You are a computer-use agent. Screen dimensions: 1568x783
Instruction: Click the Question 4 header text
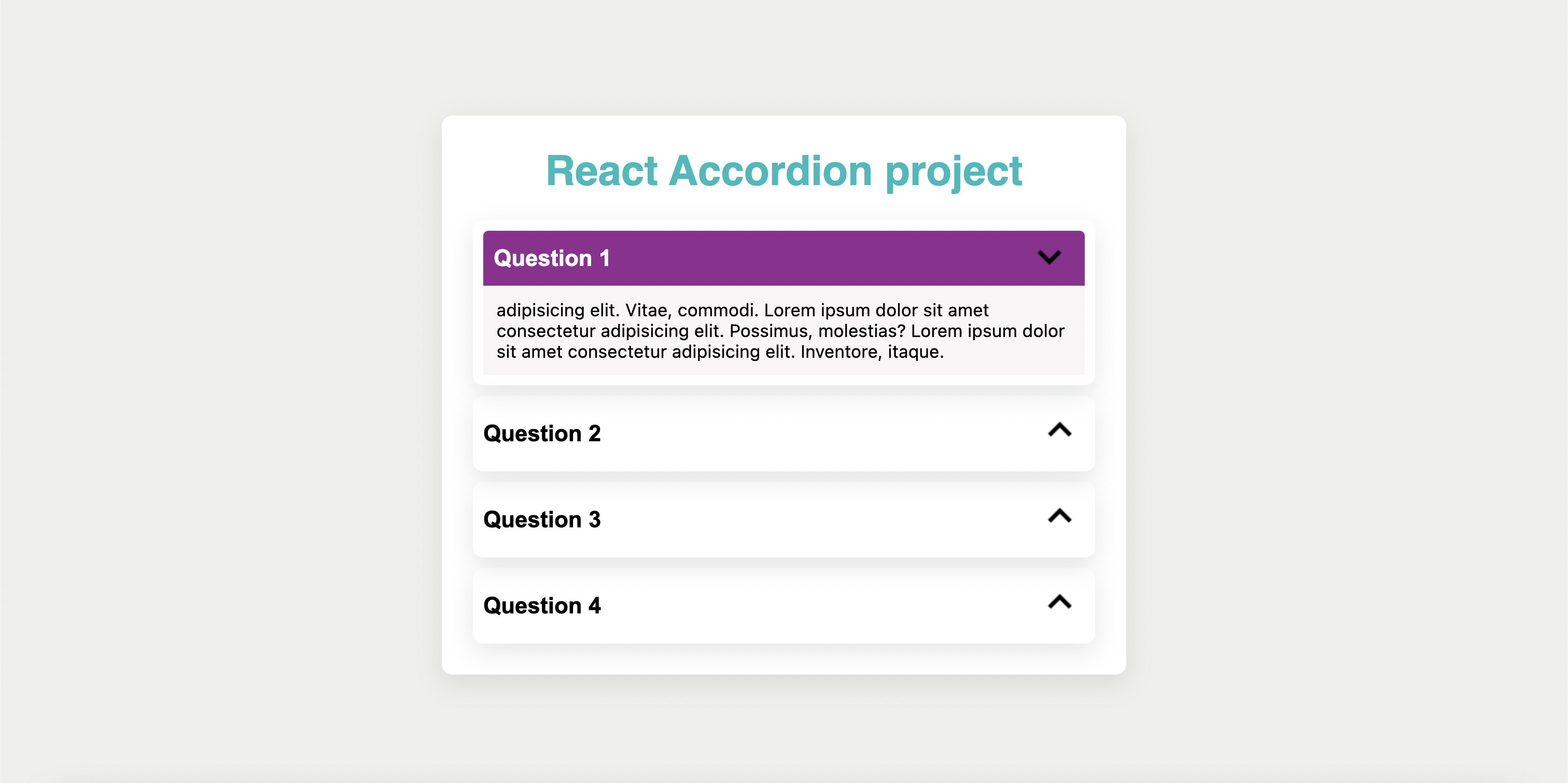coord(542,605)
